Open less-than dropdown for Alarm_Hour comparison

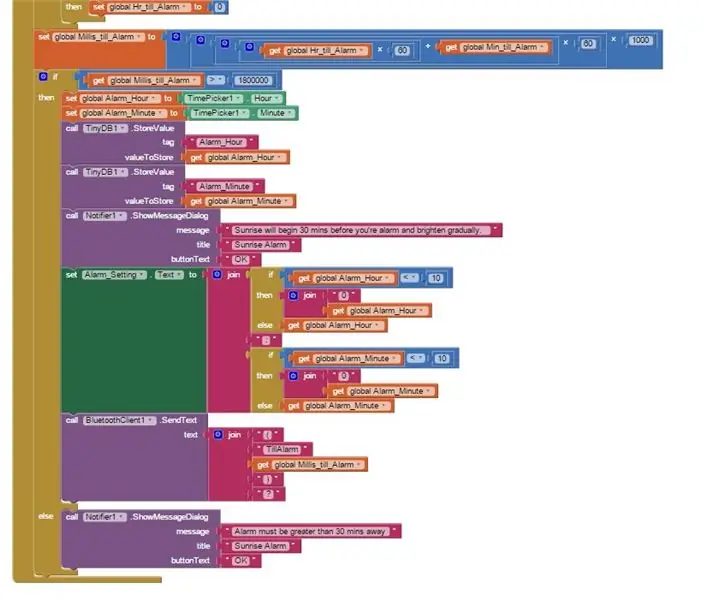point(409,278)
